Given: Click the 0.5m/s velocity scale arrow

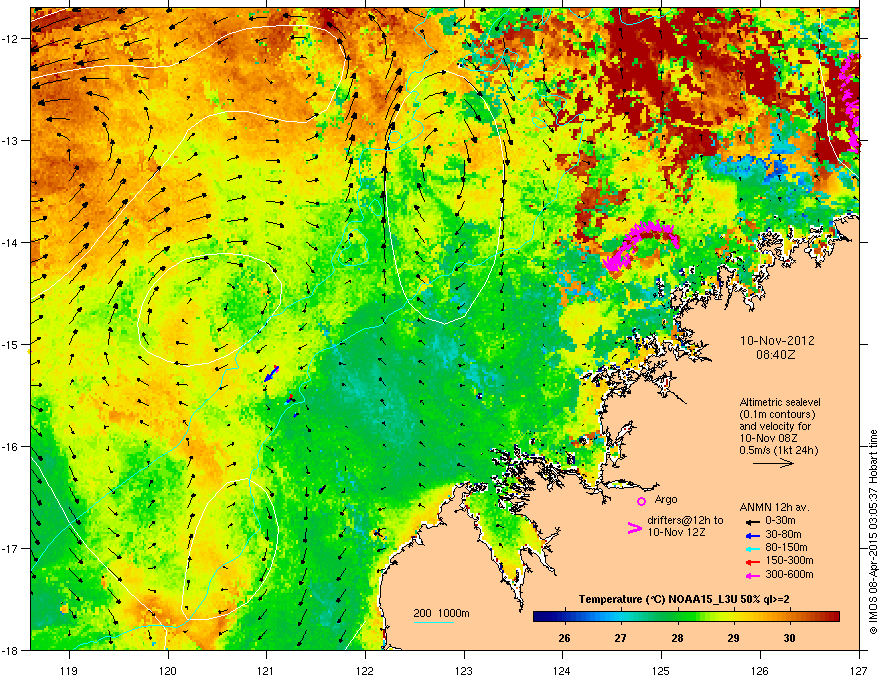Looking at the screenshot, I should (773, 463).
